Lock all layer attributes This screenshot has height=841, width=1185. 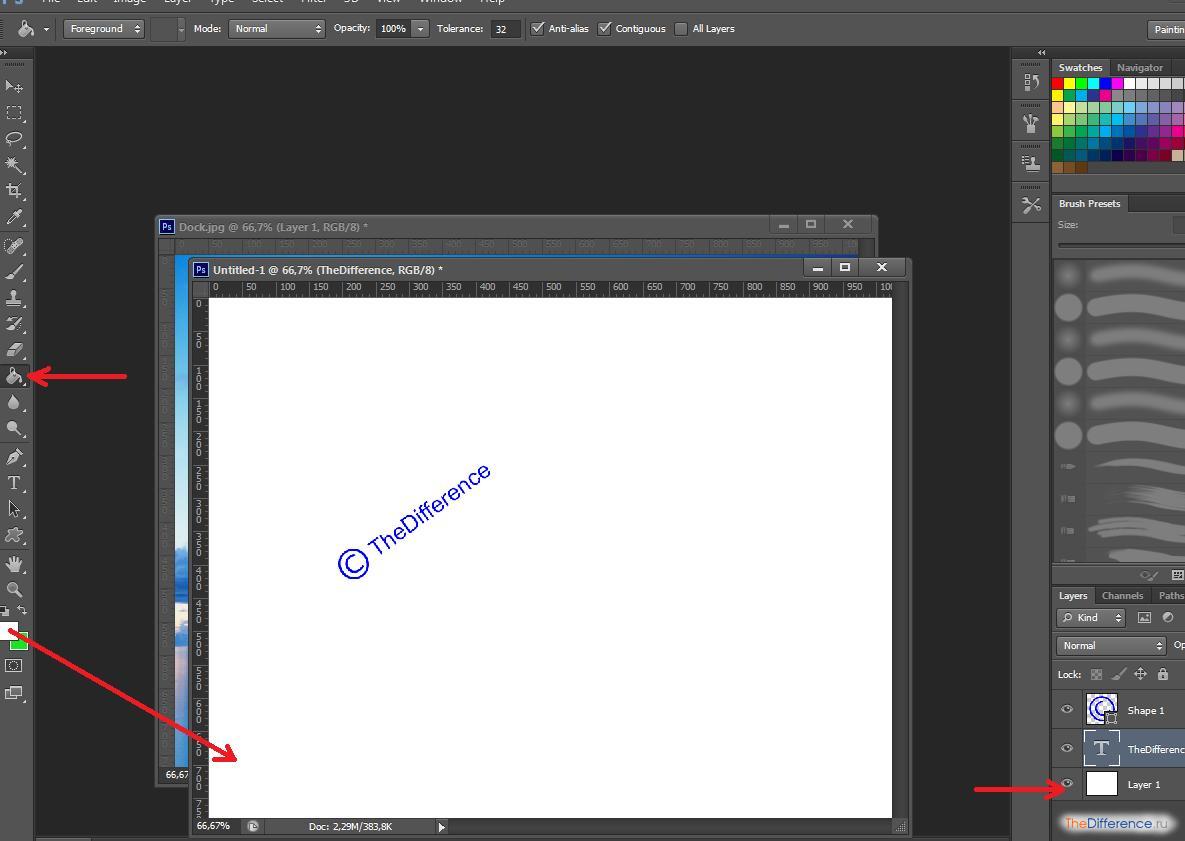point(1162,674)
